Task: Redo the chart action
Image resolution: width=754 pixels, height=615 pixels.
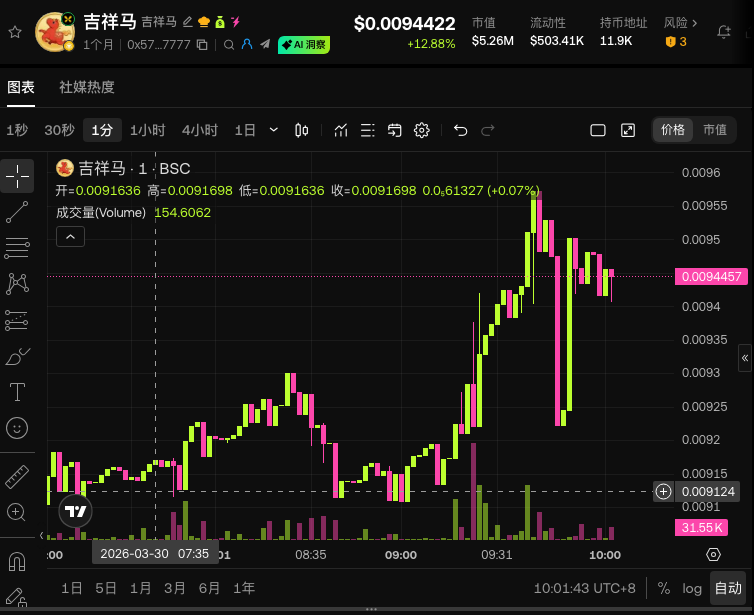Action: click(x=488, y=130)
